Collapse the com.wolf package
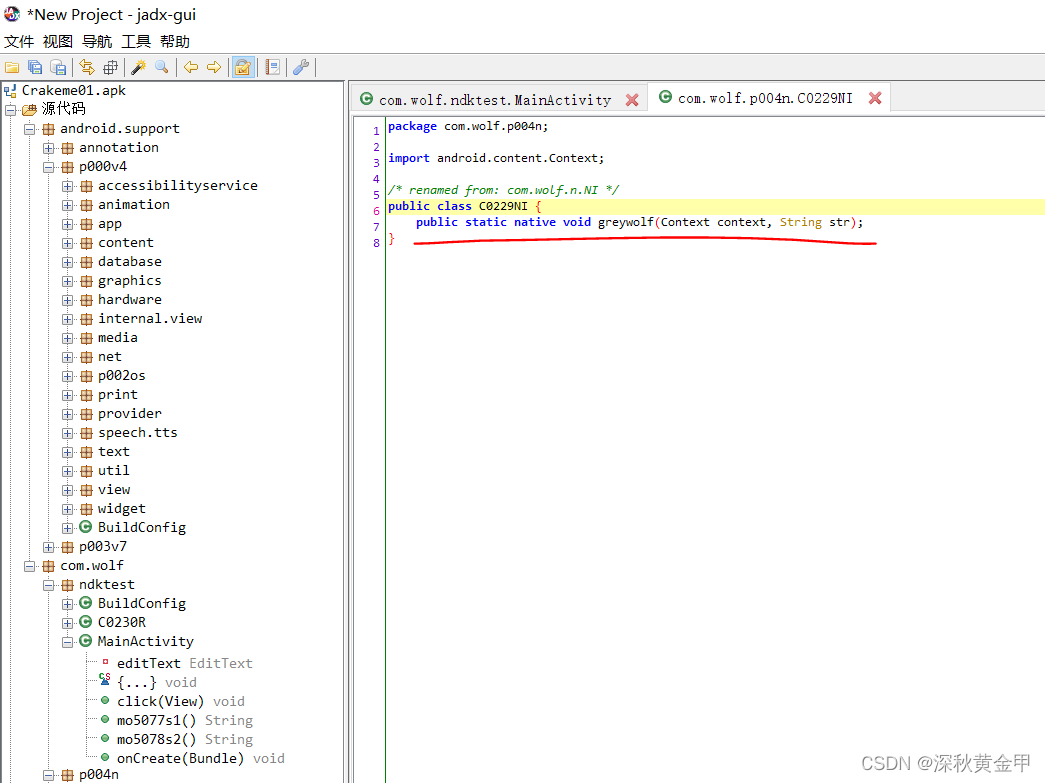 click(29, 566)
